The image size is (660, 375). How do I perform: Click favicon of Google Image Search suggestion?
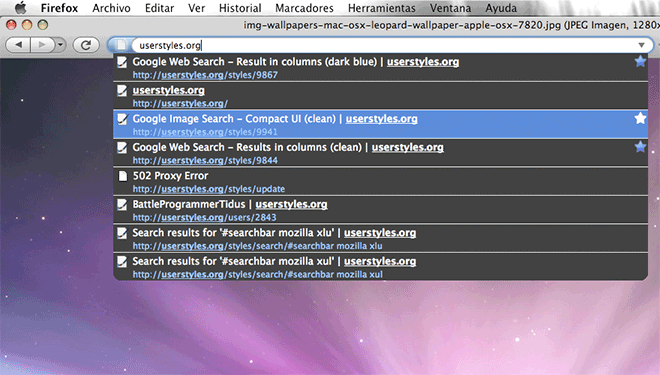[x=122, y=119]
